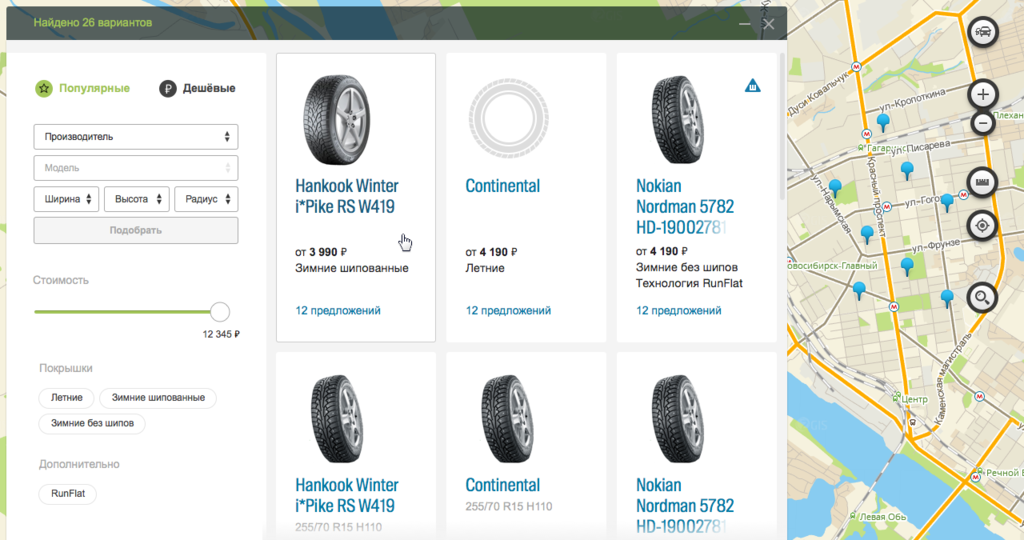Click the Стоимость price slider handle
Viewport: 1024px width, 540px height.
[220, 312]
